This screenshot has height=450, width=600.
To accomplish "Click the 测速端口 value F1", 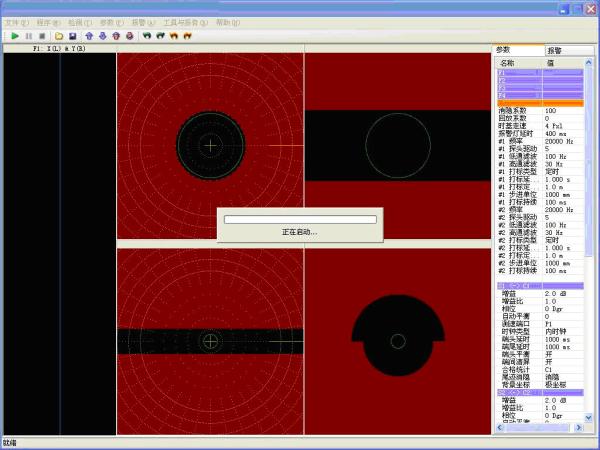I will point(549,324).
